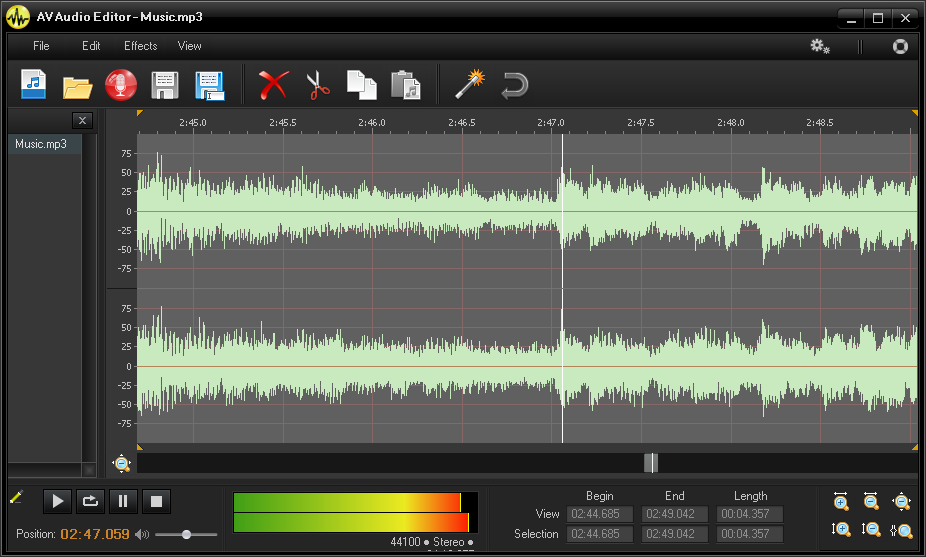Click the horizontal scrollbar thumb under waveform

point(651,463)
